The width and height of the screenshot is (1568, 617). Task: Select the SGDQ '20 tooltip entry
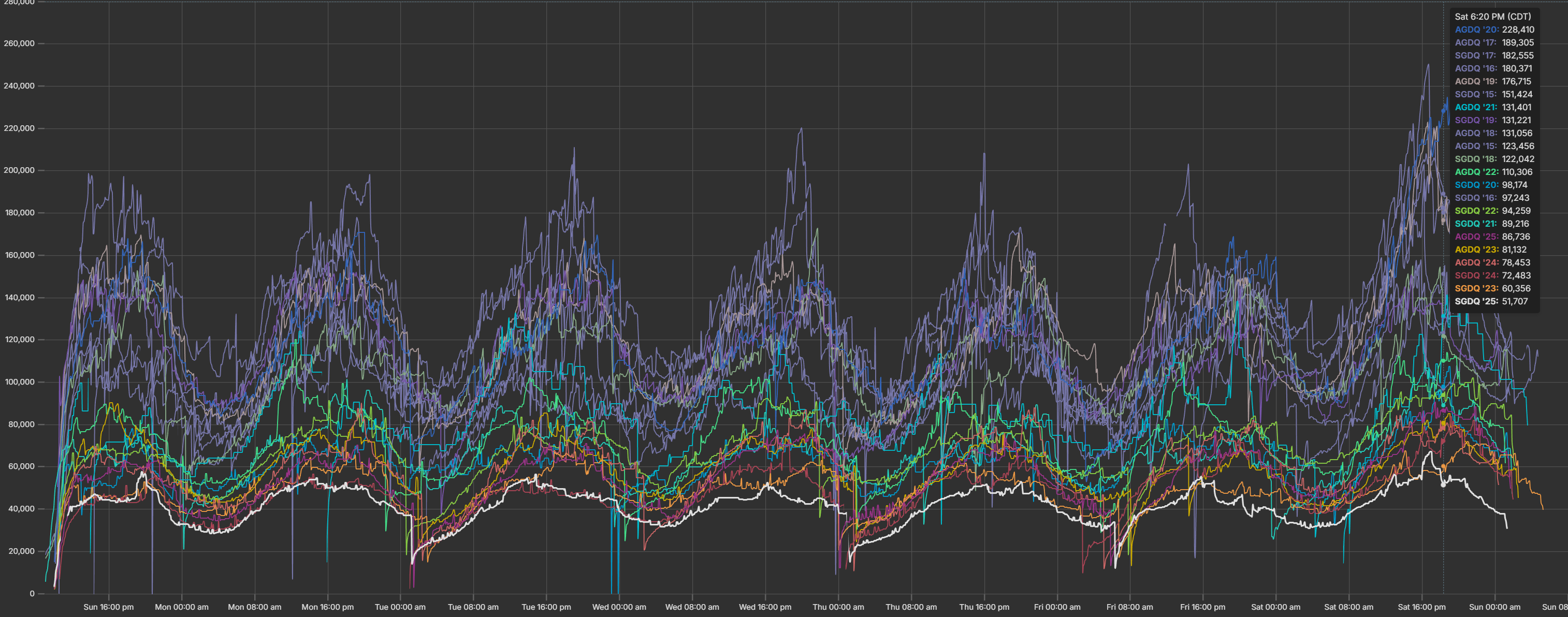1491,185
